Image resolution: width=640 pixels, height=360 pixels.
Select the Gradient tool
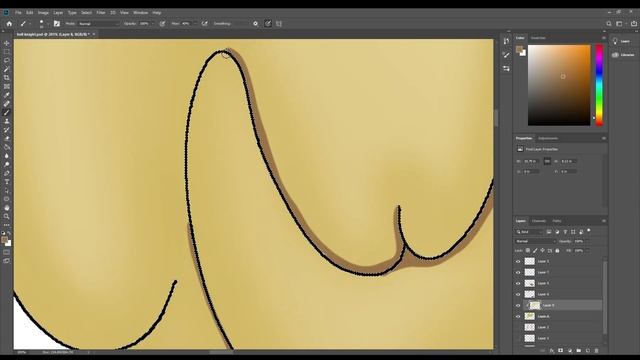[x=7, y=147]
